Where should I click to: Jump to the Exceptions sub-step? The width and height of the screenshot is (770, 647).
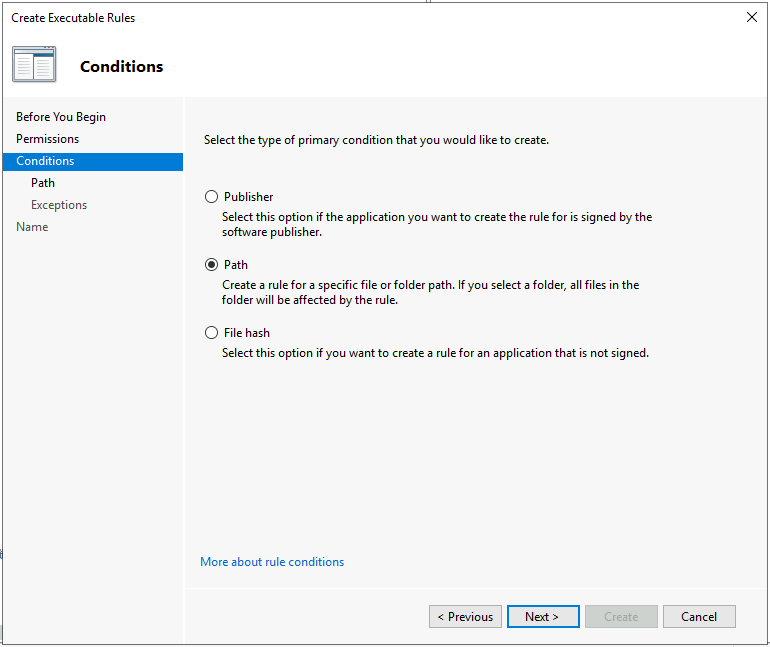59,205
